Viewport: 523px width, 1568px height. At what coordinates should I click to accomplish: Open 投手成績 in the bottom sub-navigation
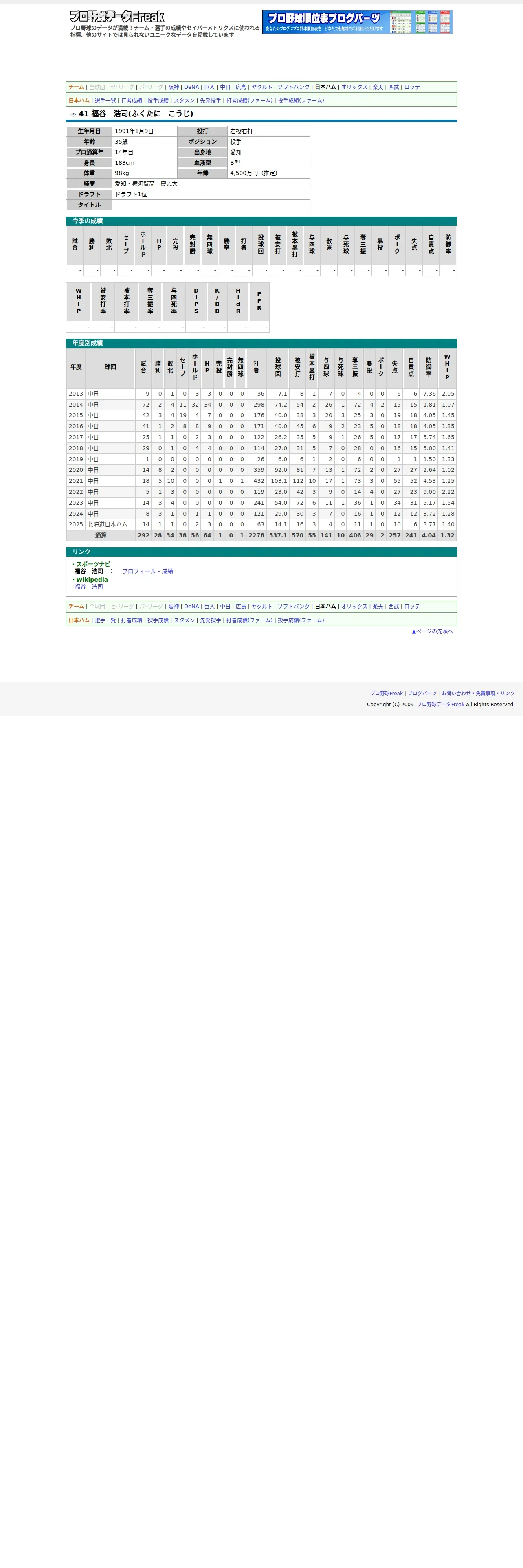click(158, 620)
